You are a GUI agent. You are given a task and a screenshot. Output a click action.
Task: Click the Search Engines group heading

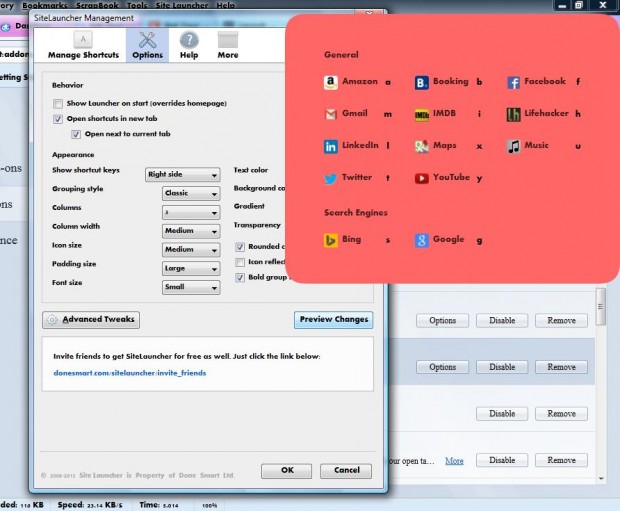356,213
